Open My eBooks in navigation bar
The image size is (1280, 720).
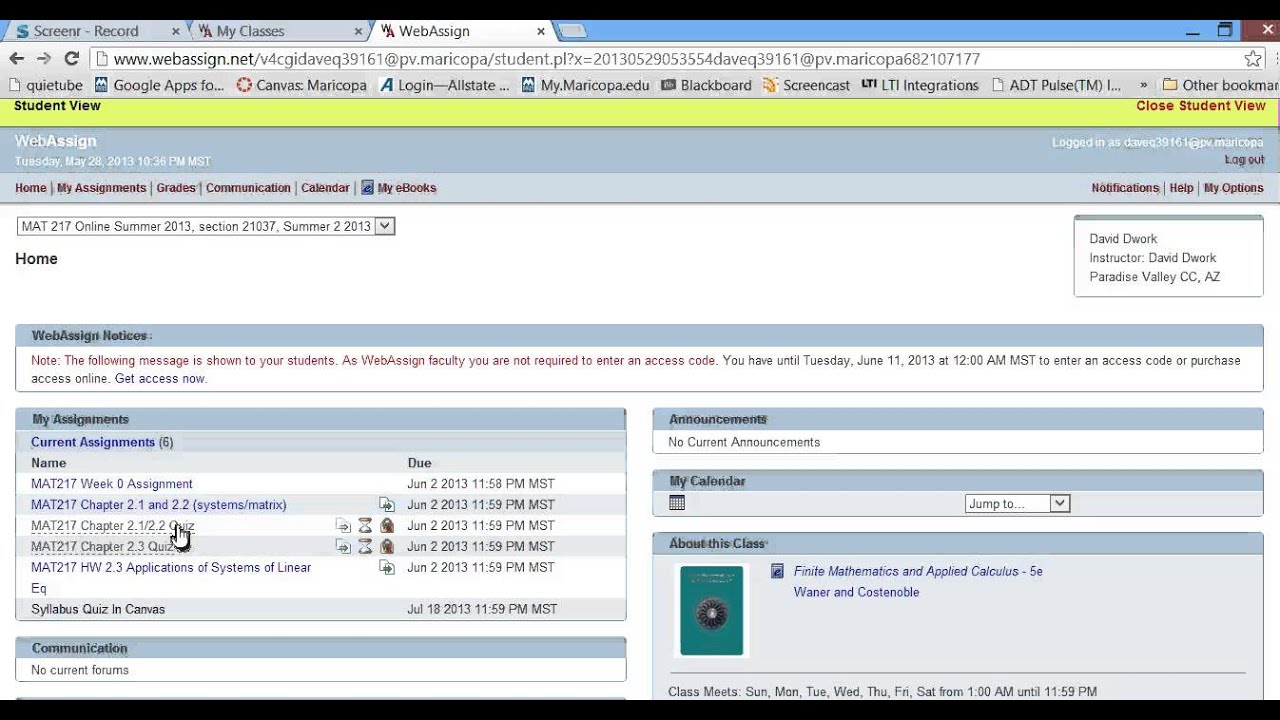coord(407,188)
